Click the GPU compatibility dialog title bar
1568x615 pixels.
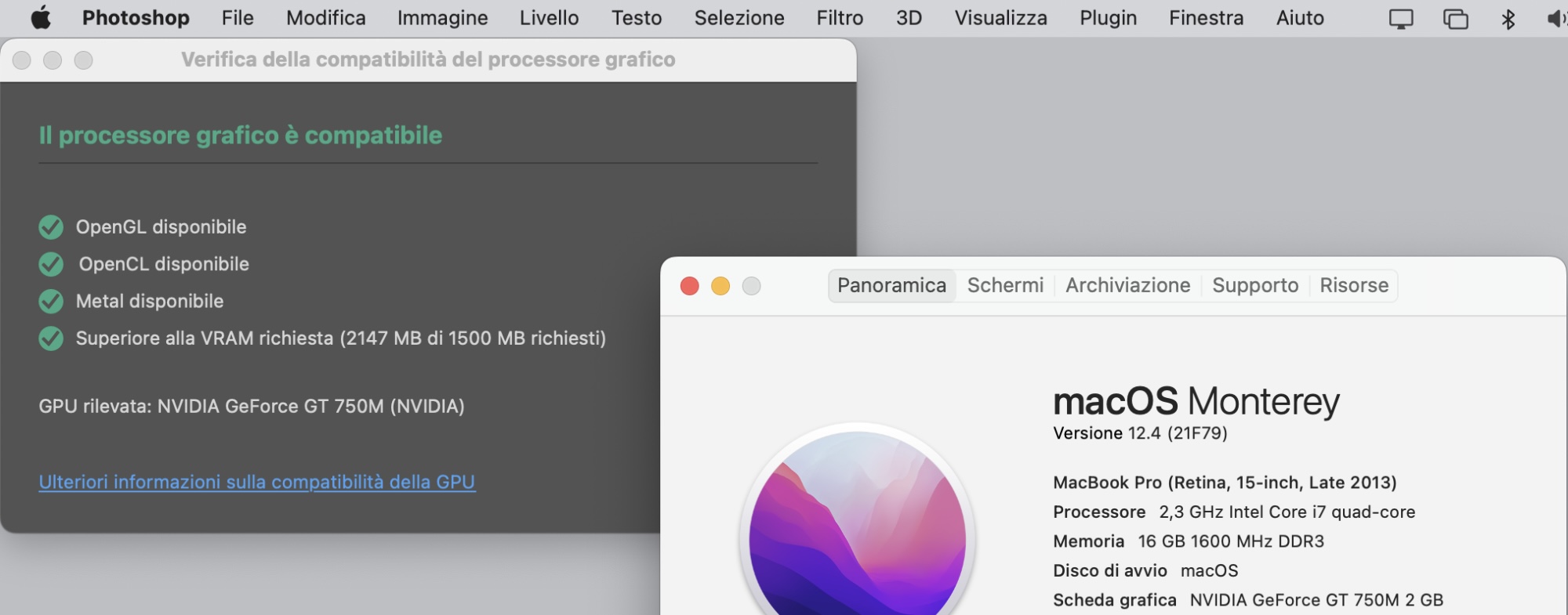coord(428,60)
